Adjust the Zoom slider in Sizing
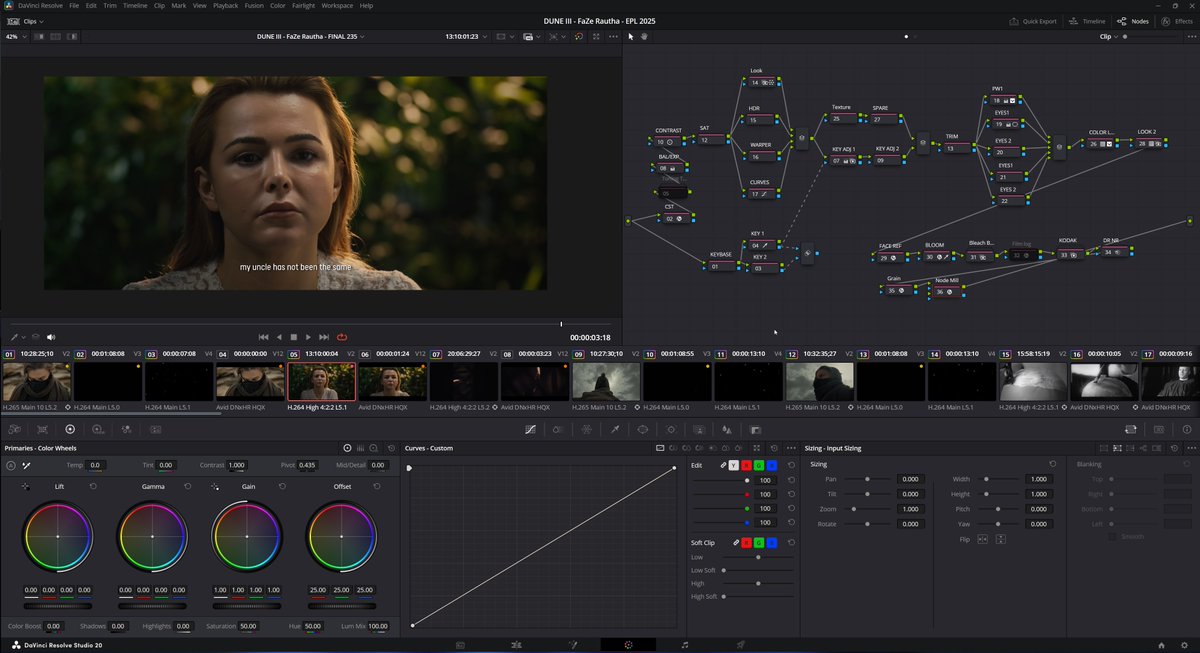Viewport: 1200px width, 653px height. pos(867,509)
